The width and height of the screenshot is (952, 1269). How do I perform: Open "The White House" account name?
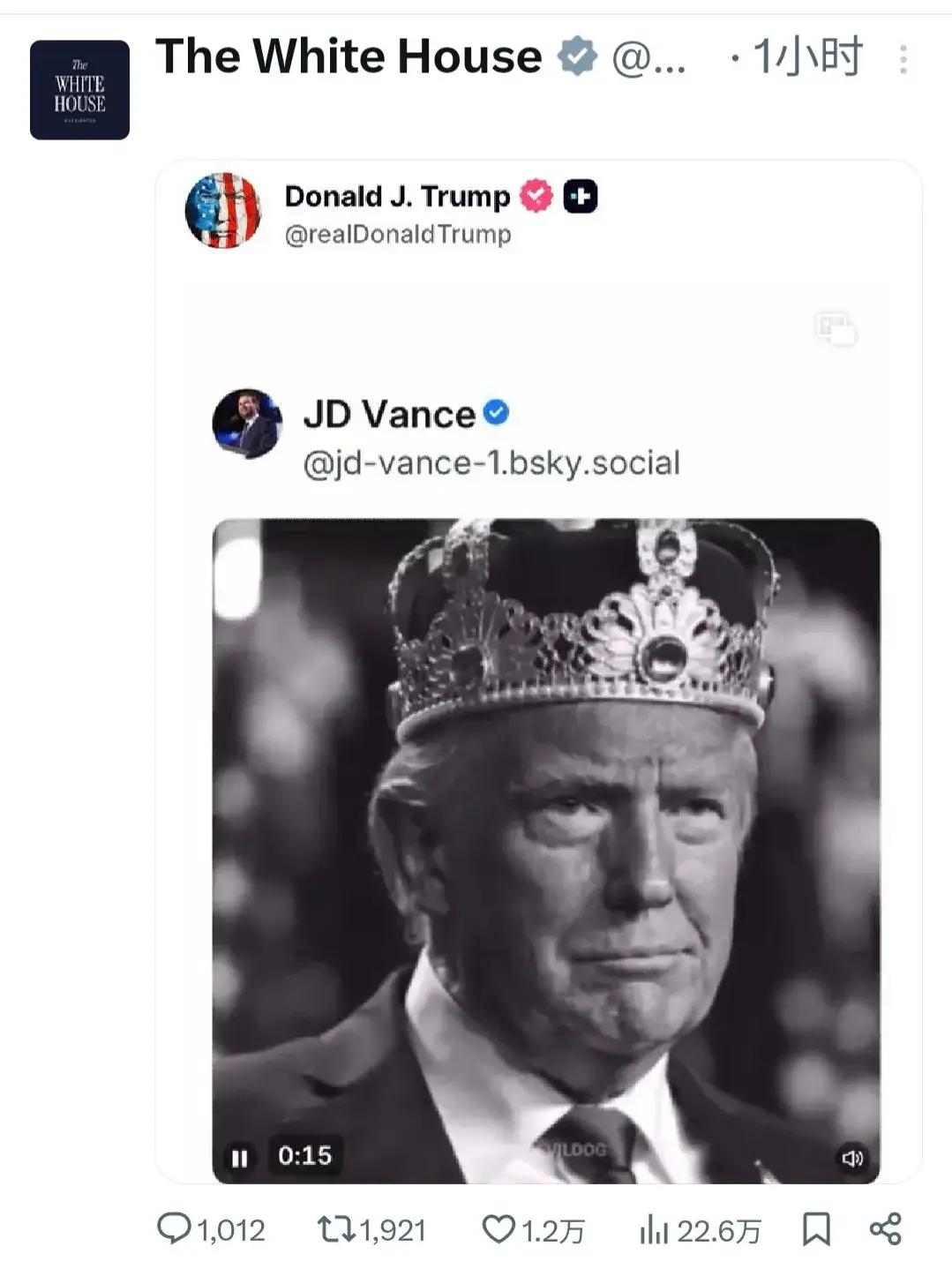(x=349, y=56)
